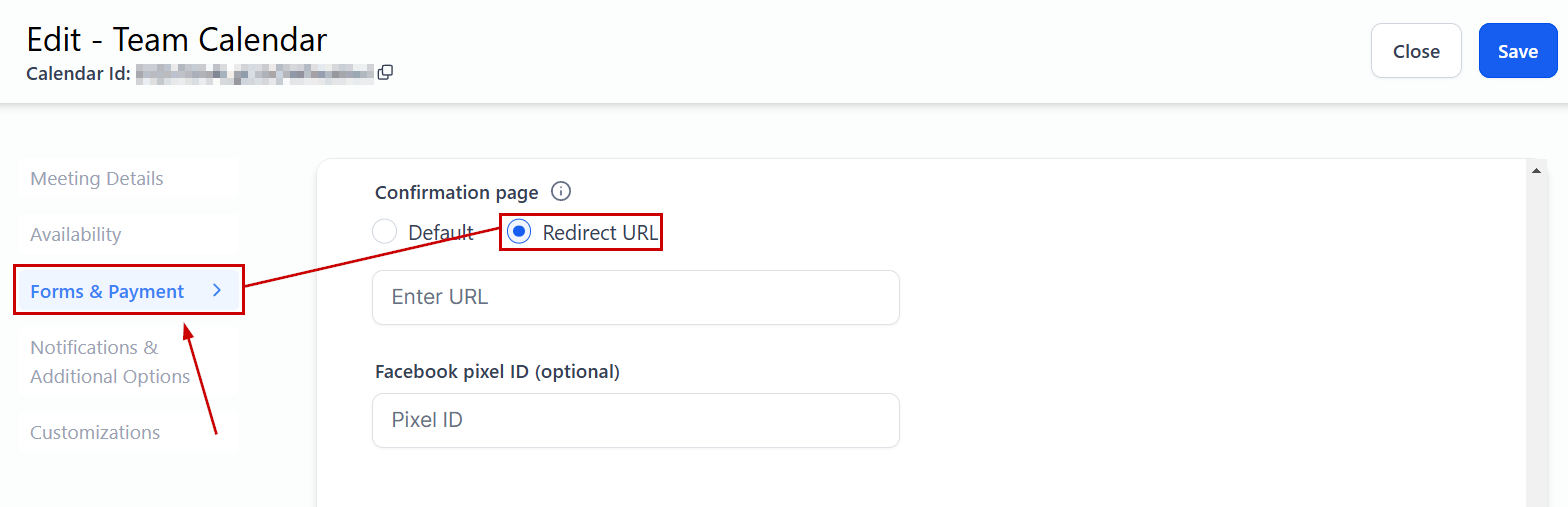Click the chevron arrow beside Forms & Payment

217,291
